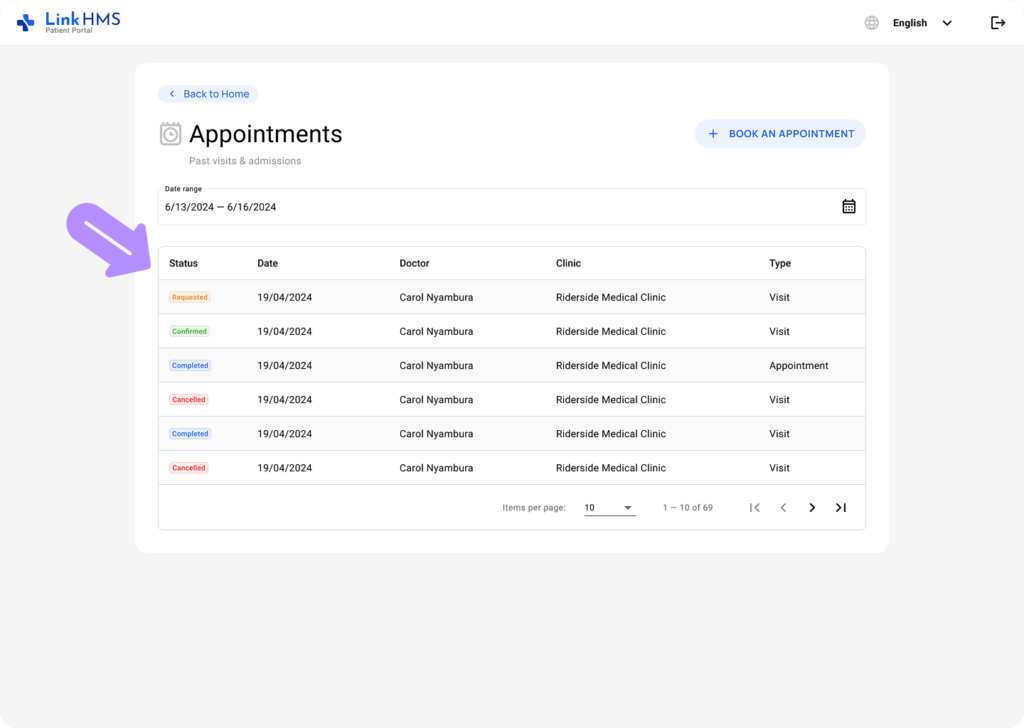Click the globe language icon
Screen dimensions: 1024x728
871,23
